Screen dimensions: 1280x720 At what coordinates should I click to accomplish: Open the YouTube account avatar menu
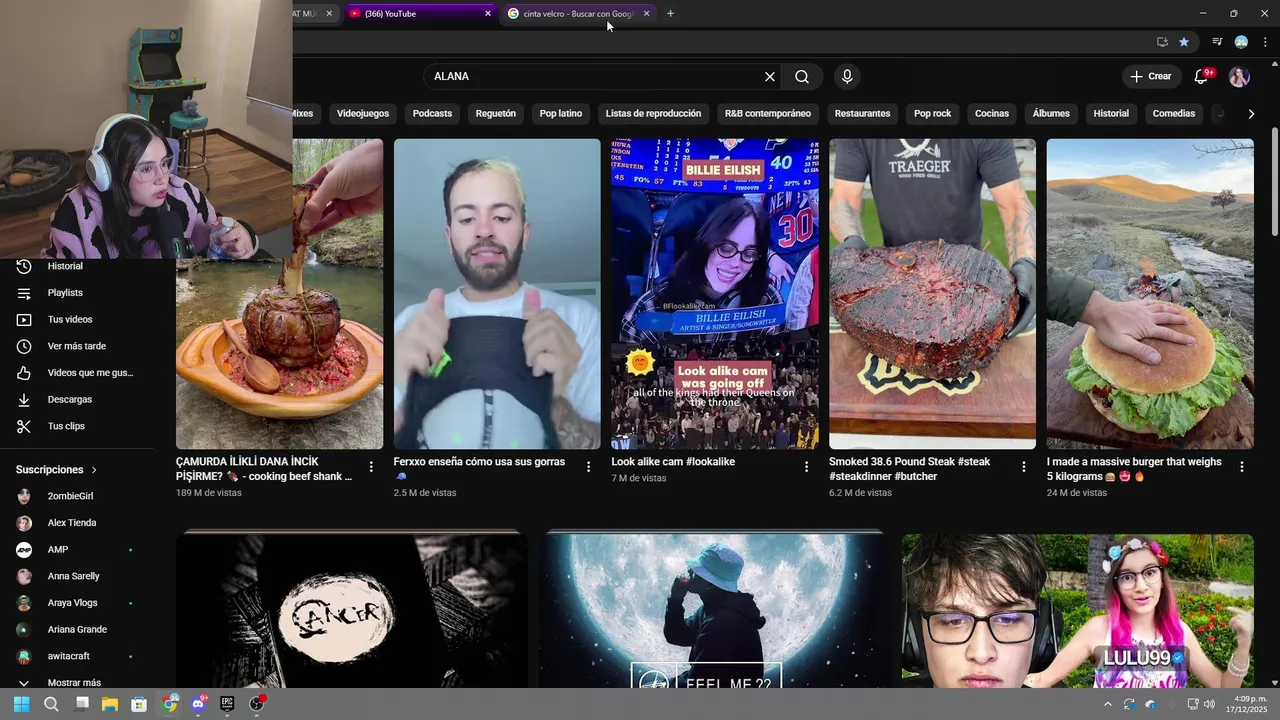point(1239,76)
